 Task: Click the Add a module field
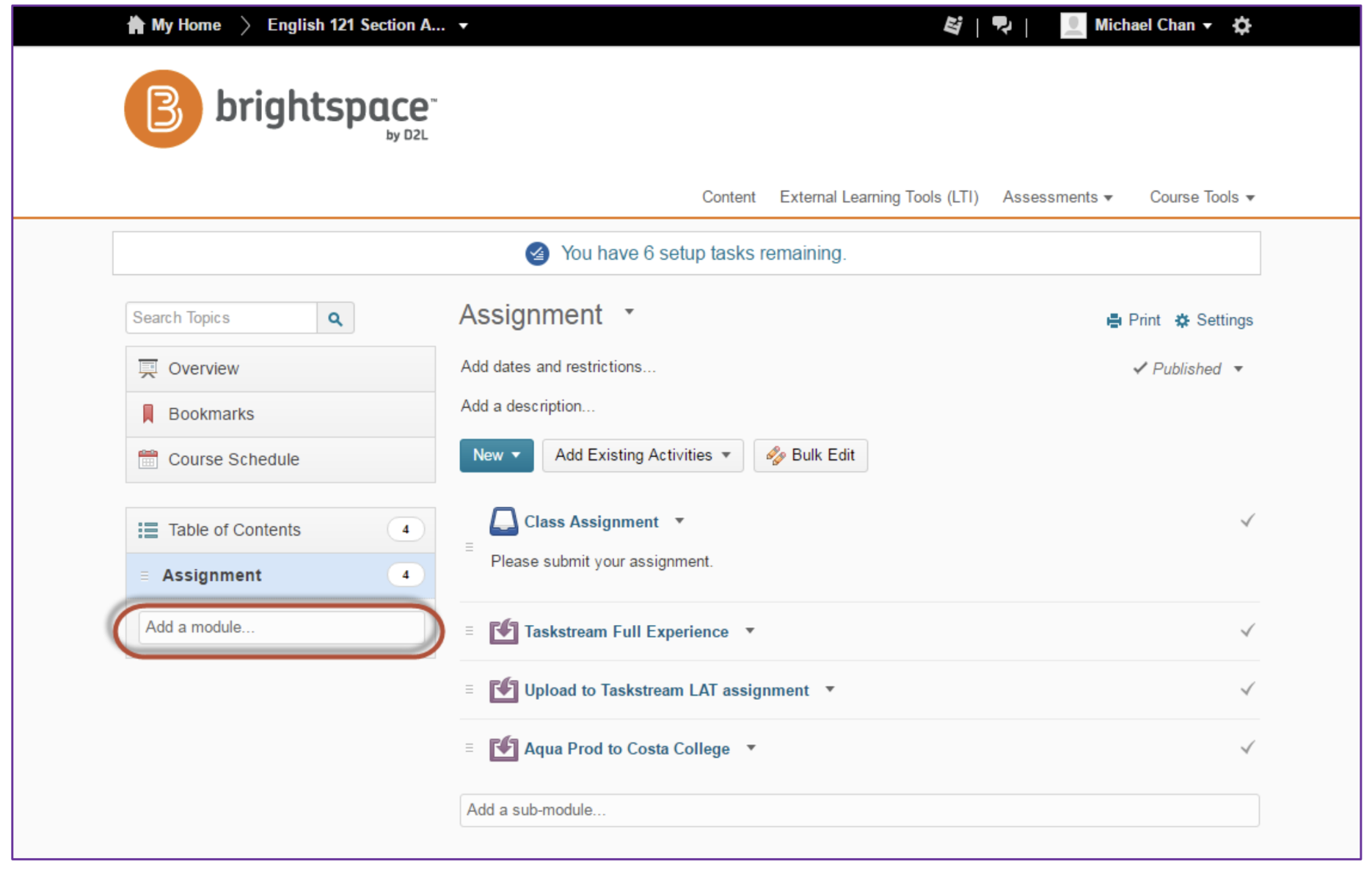pos(282,628)
